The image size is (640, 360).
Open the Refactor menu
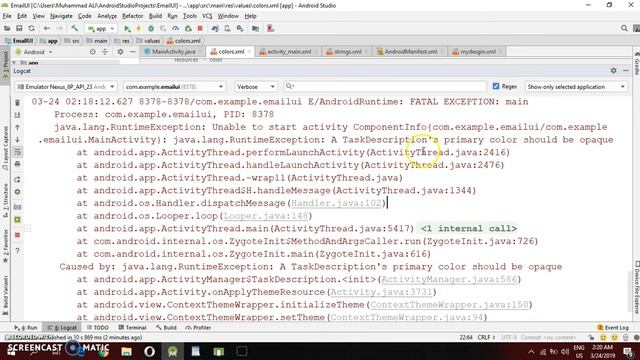click(133, 16)
